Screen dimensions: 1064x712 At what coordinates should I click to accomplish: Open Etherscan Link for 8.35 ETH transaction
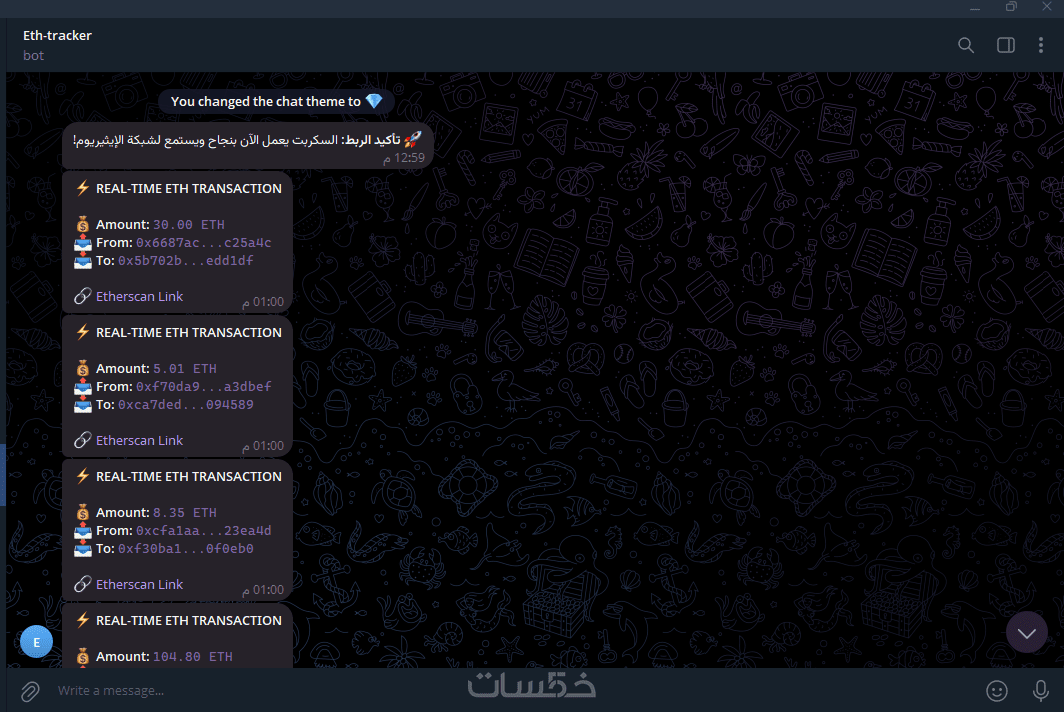(x=139, y=584)
